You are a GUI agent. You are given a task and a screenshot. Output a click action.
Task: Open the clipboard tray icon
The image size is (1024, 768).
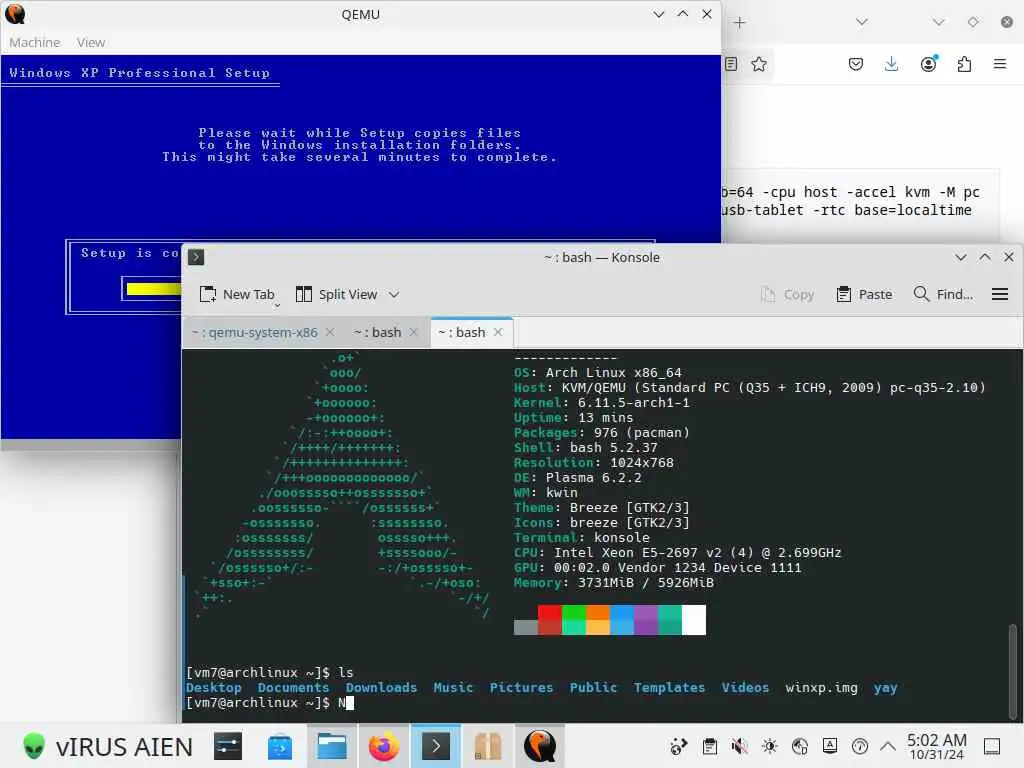pyautogui.click(x=709, y=746)
